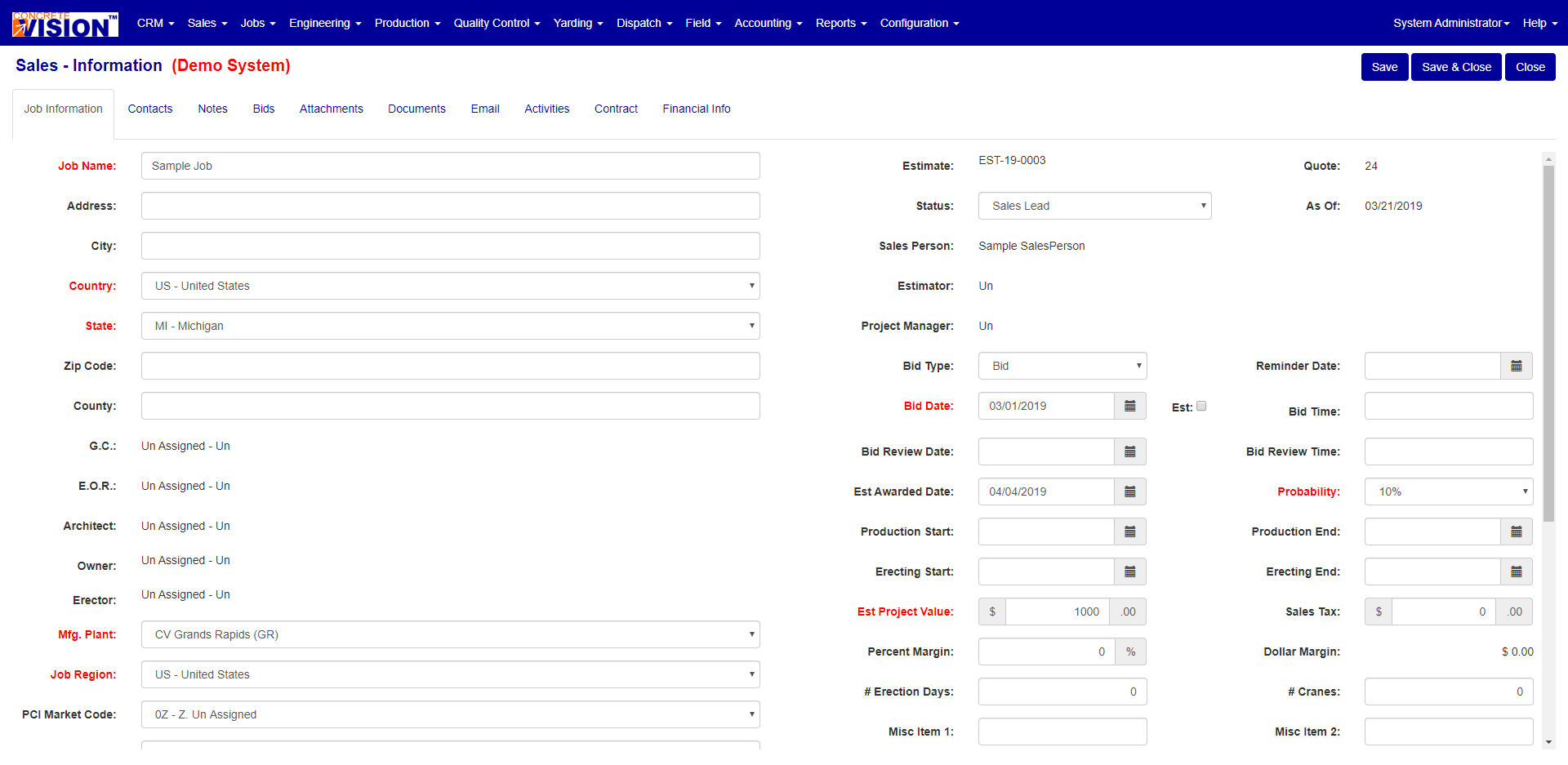Click the Bid Time input field
Image resolution: width=1568 pixels, height=765 pixels.
click(1449, 406)
